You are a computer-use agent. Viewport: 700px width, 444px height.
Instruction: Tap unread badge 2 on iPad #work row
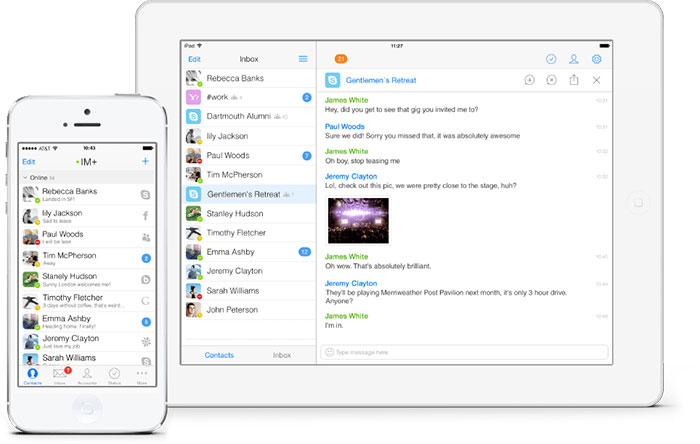point(307,97)
